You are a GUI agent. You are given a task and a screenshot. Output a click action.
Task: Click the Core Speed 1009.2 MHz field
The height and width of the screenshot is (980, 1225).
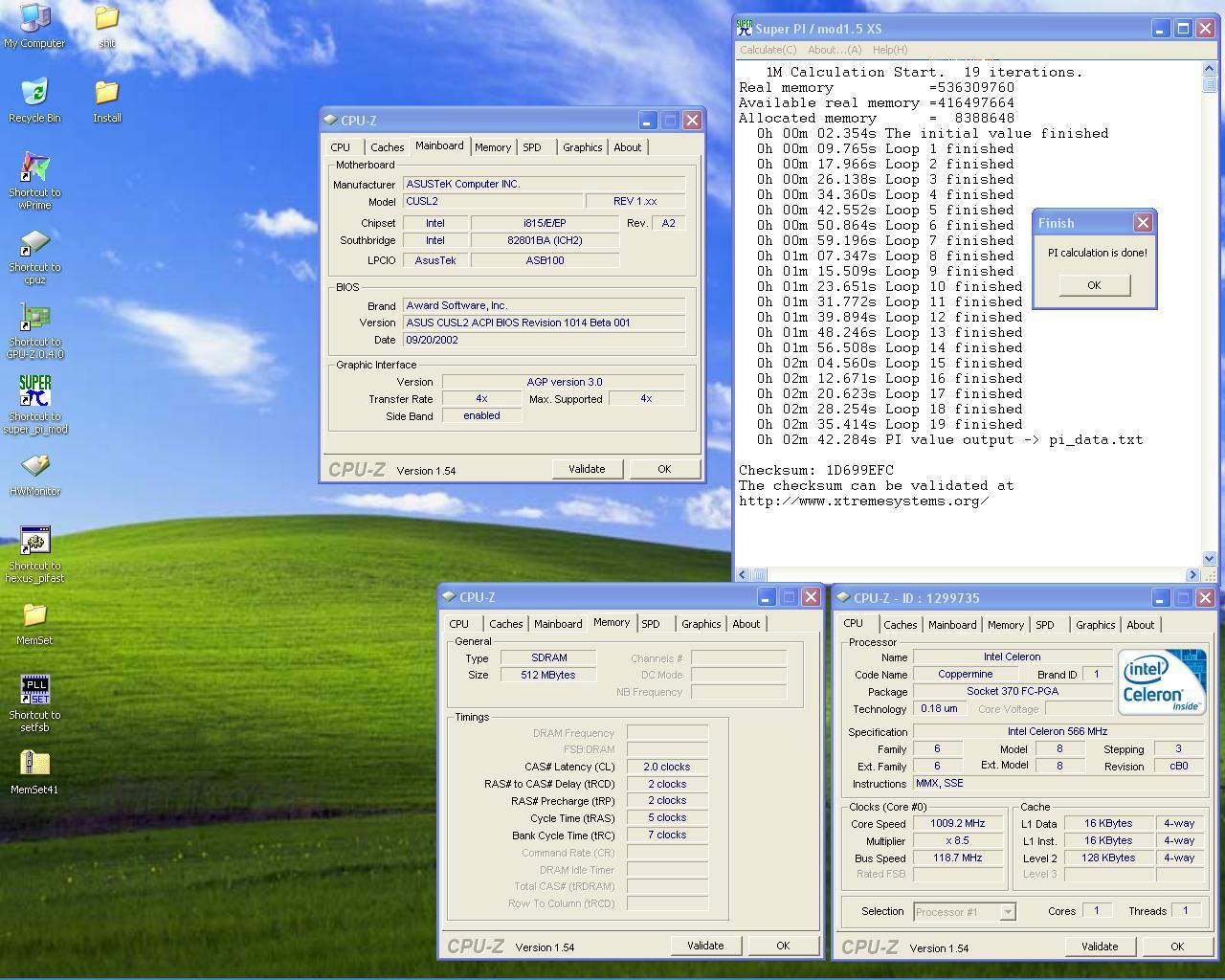click(958, 823)
